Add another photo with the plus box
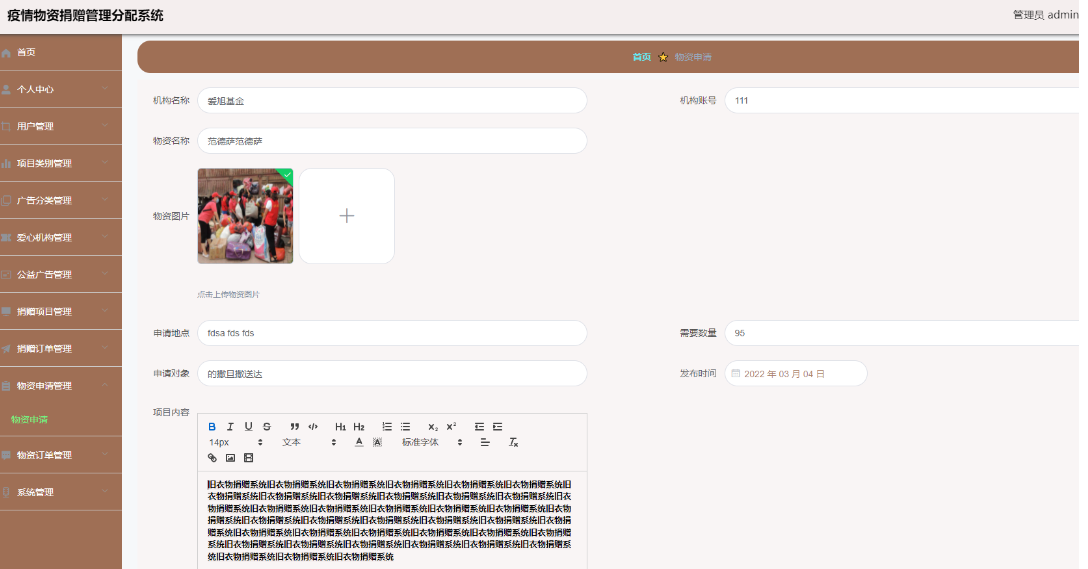Viewport: 1088px width, 569px height. [347, 216]
